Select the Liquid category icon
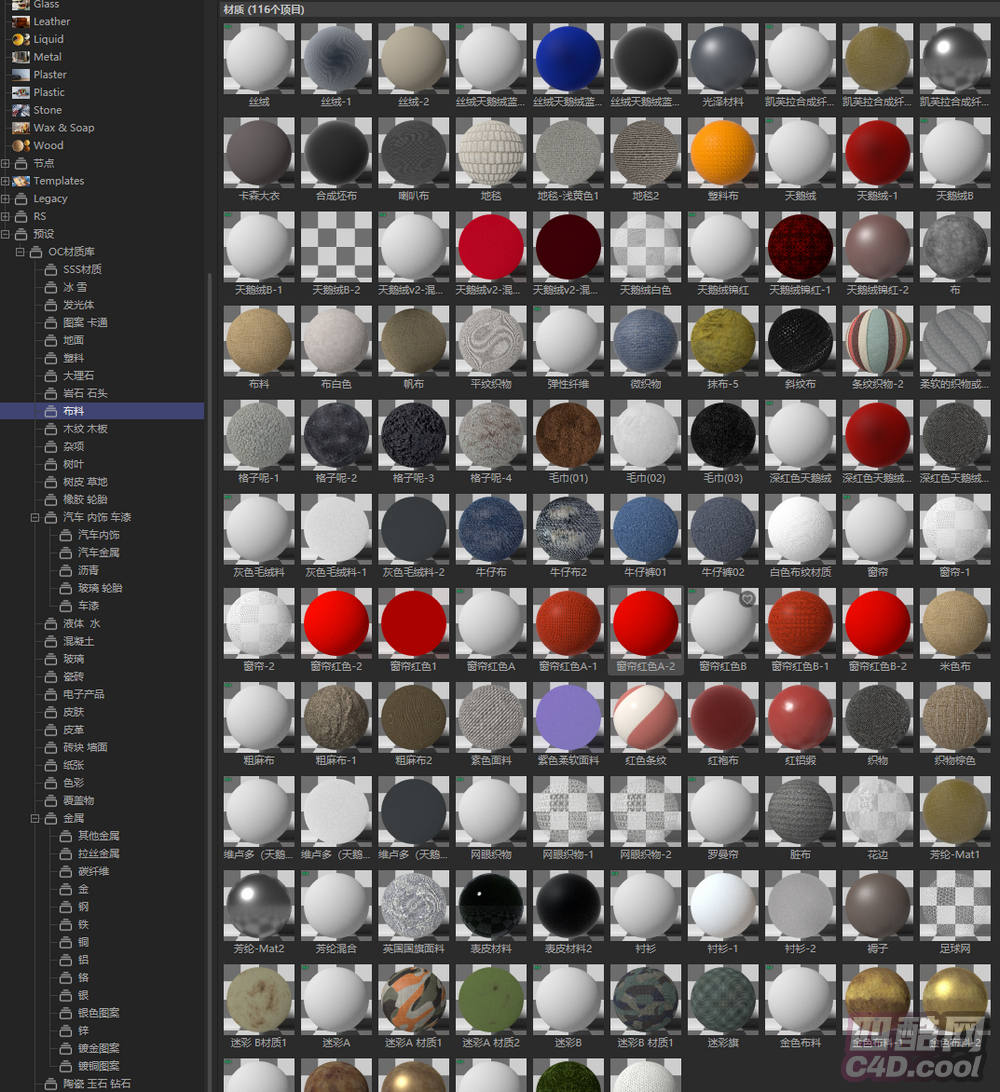The height and width of the screenshot is (1092, 1000). click(x=21, y=39)
